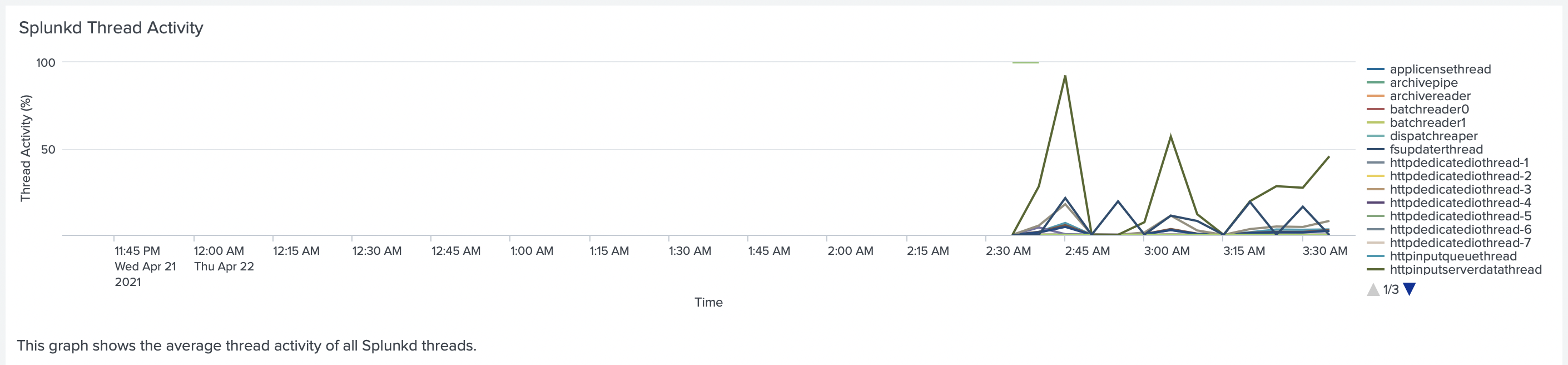The width and height of the screenshot is (1568, 365).
Task: Click previous legend page arrow
Action: (x=1373, y=289)
